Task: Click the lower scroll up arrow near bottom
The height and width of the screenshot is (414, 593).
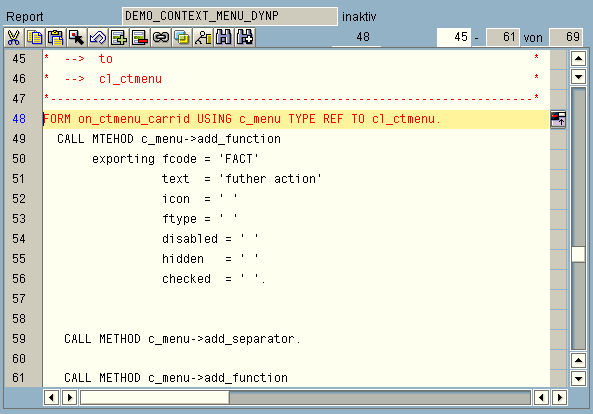Action: click(578, 360)
